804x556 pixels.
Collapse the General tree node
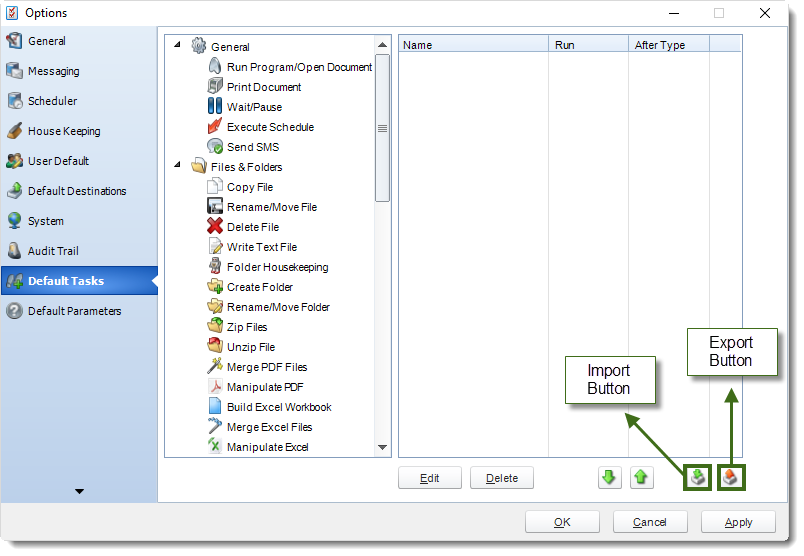177,44
